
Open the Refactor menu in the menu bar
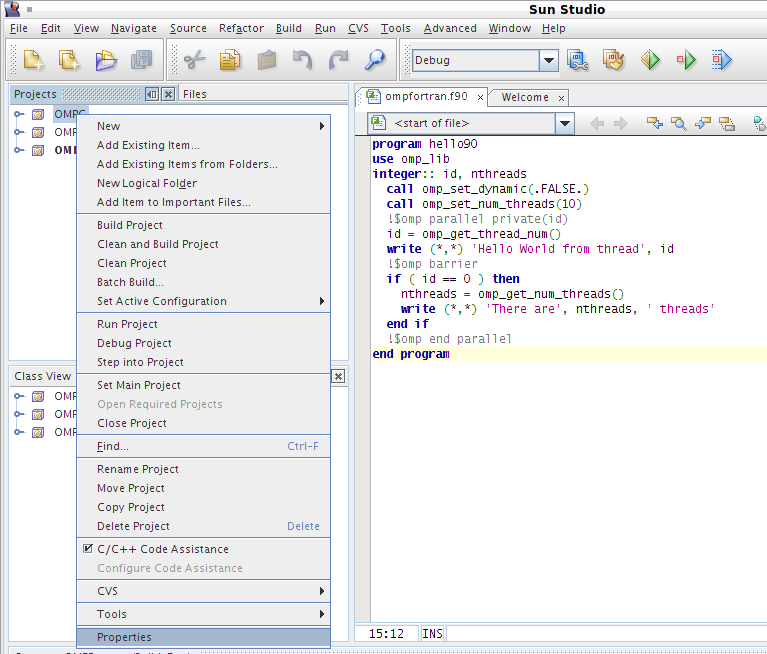click(x=241, y=28)
